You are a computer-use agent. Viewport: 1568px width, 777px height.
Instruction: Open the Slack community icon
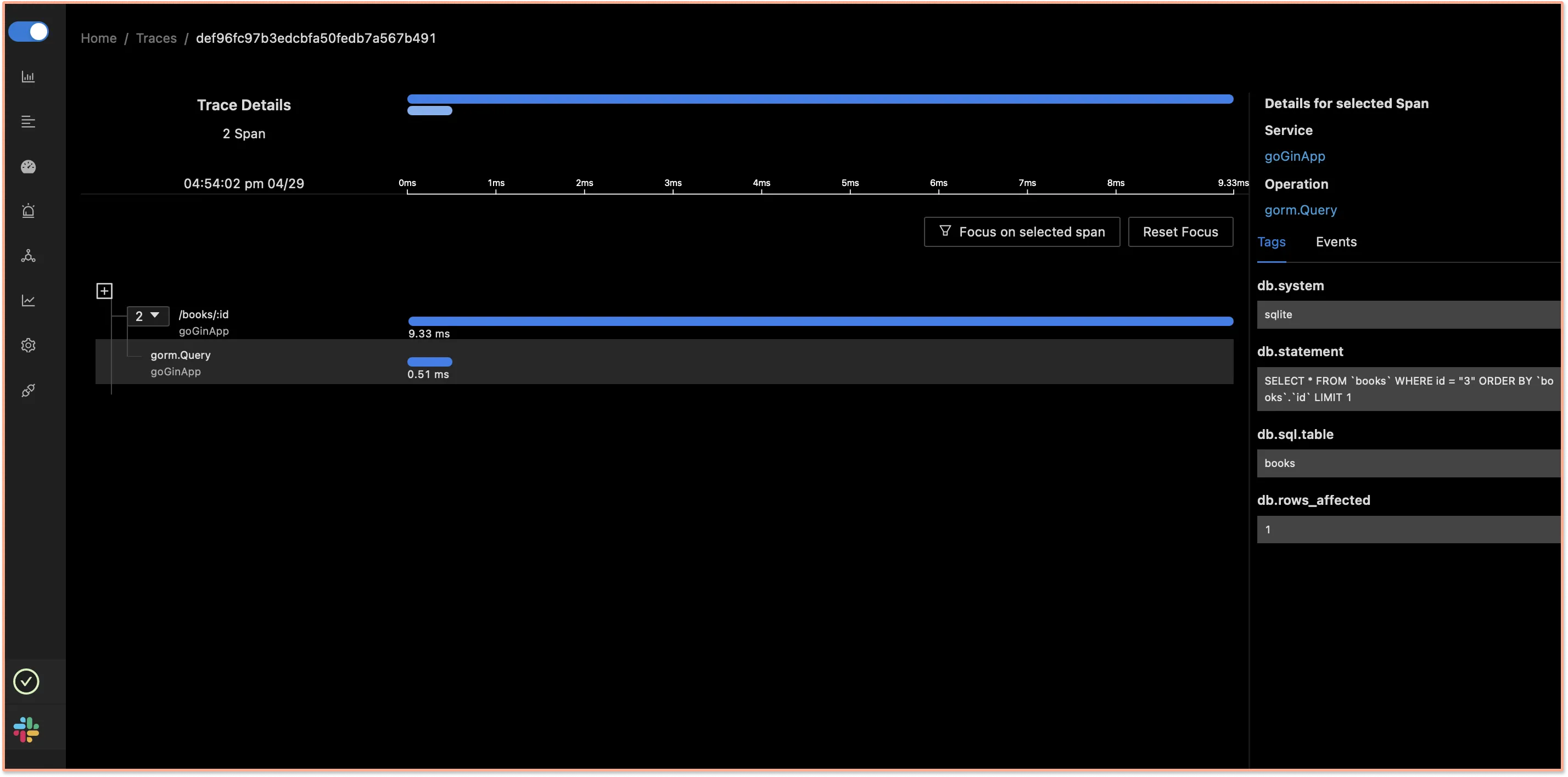point(26,729)
